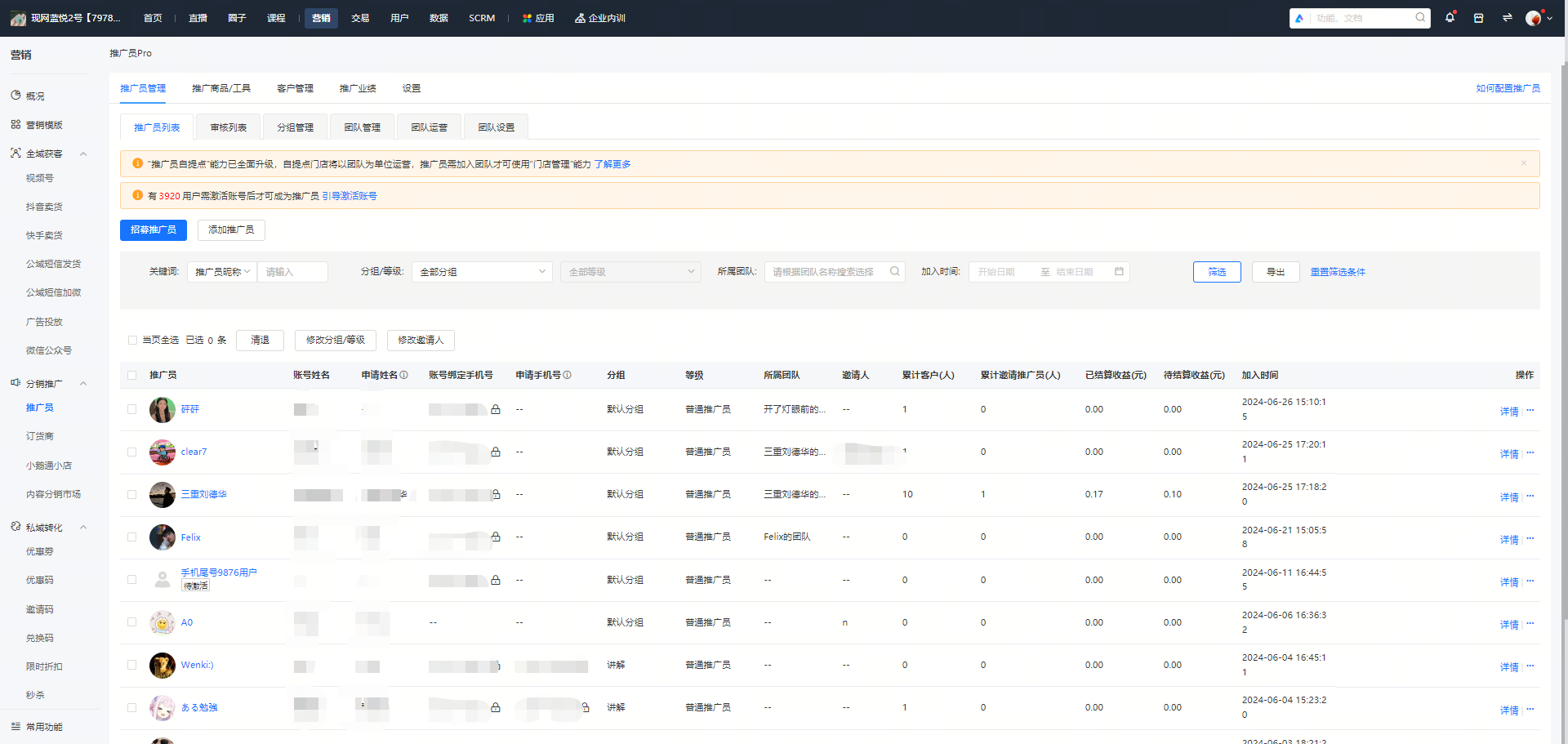This screenshot has height=744, width=1568.
Task: Select the checkbox for clear7 row
Action: click(x=132, y=452)
